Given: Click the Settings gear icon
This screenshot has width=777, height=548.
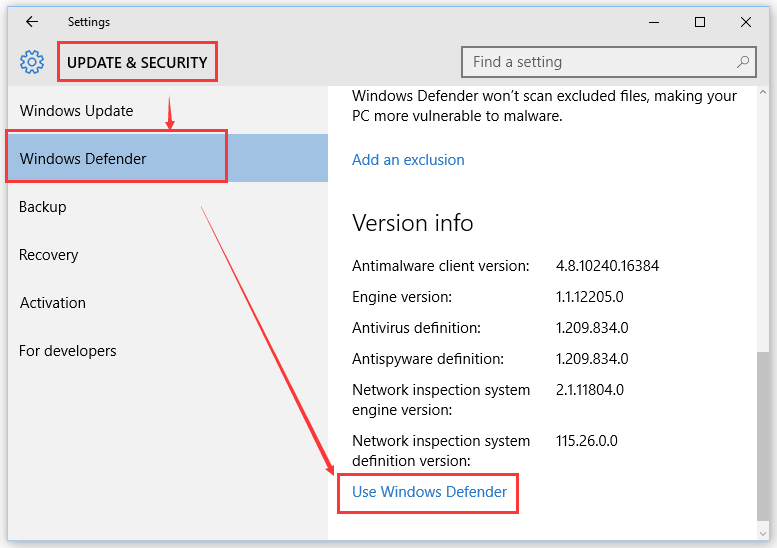Looking at the screenshot, I should 32,62.
